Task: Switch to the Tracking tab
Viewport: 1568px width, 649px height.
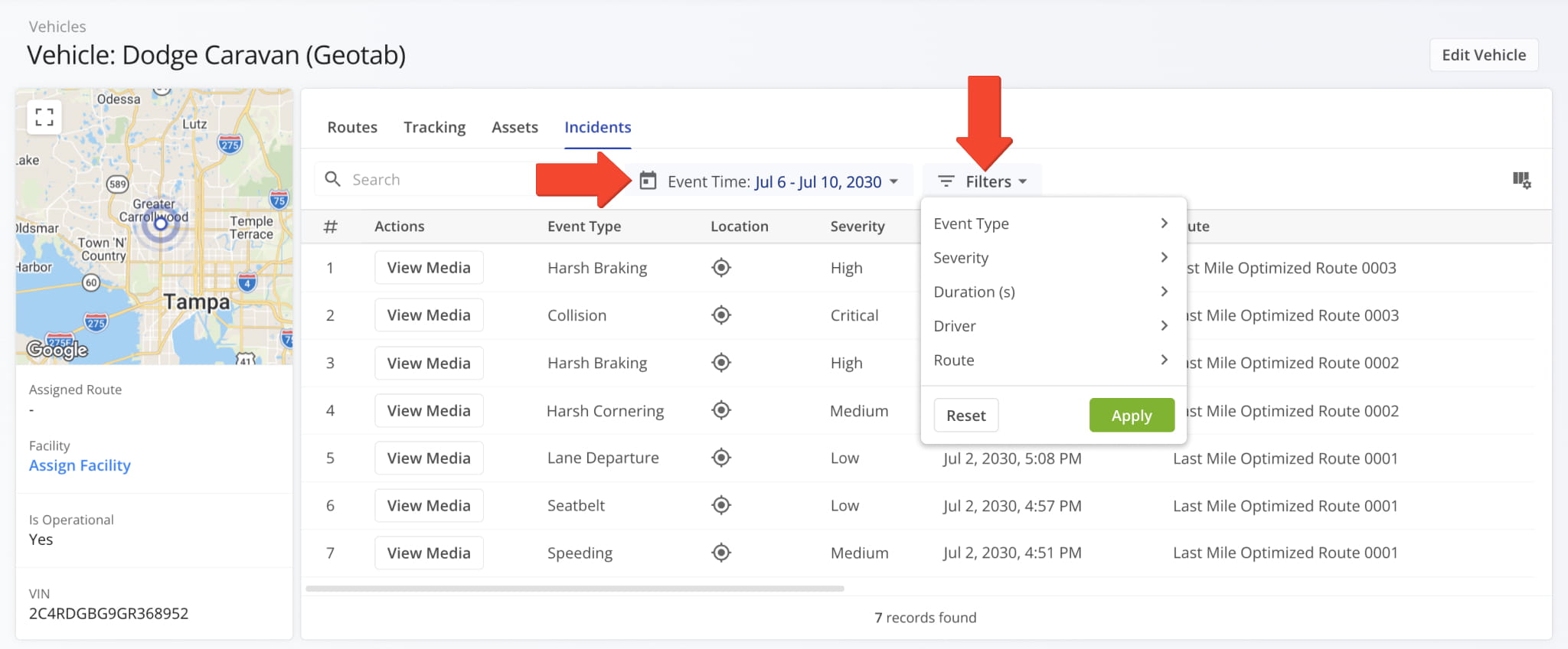Action: click(435, 127)
